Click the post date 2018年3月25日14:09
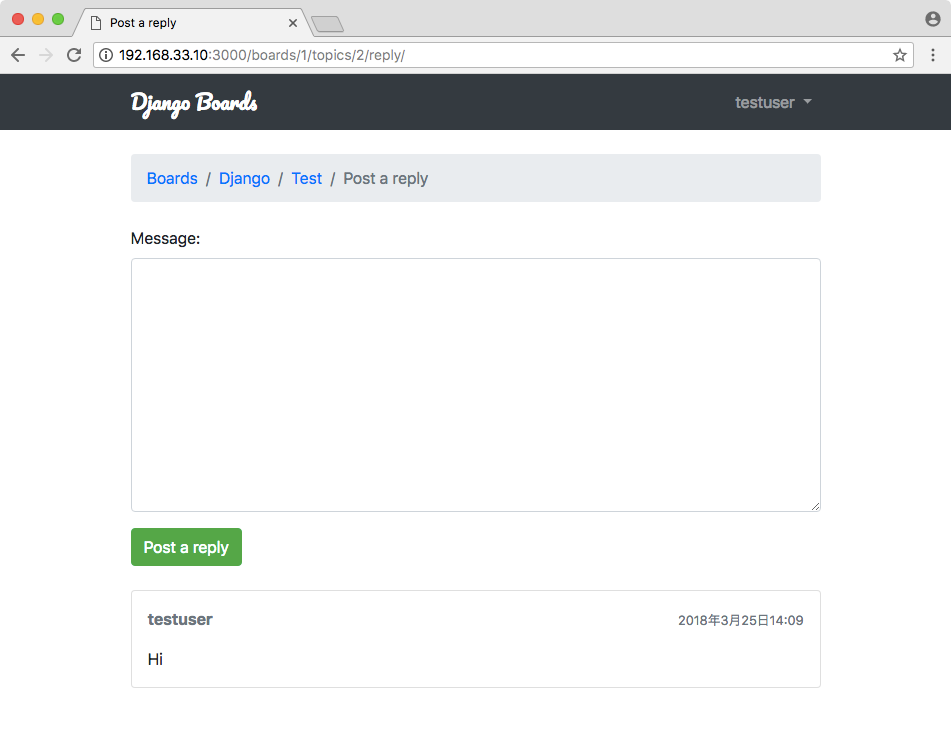The image size is (951, 730). pos(741,620)
